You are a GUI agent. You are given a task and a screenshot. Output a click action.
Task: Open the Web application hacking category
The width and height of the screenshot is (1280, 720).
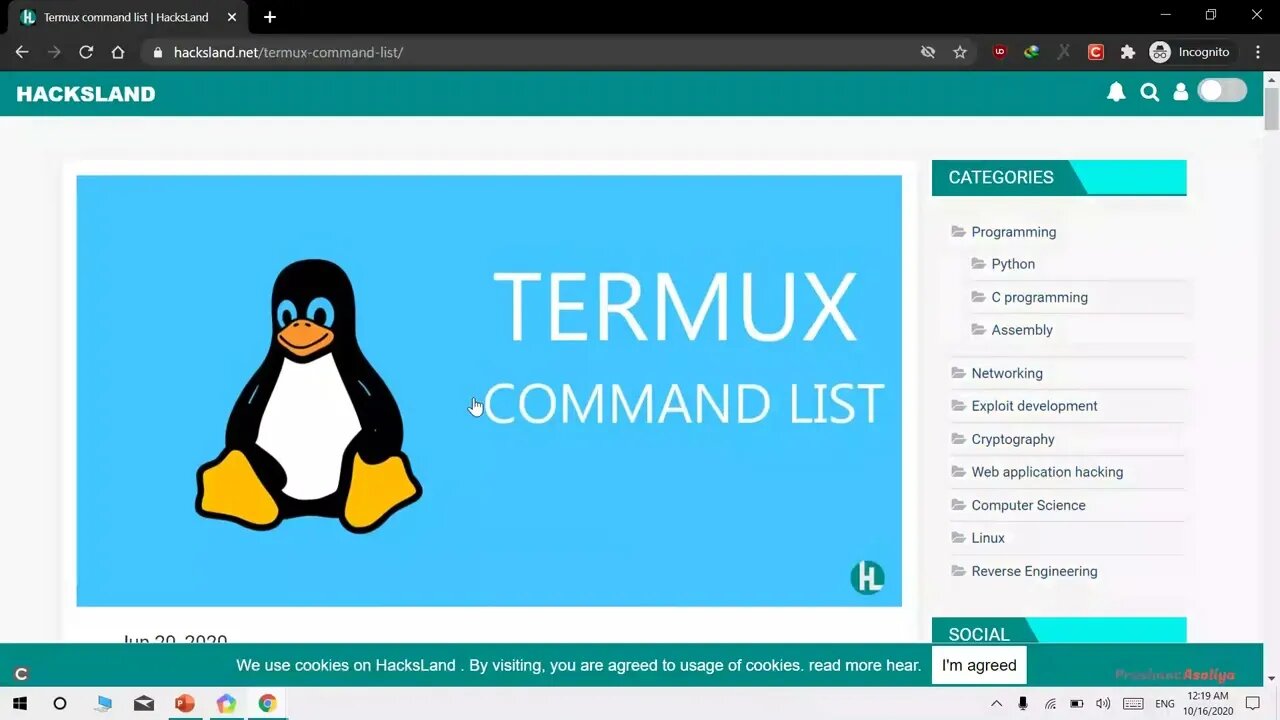pyautogui.click(x=1047, y=472)
